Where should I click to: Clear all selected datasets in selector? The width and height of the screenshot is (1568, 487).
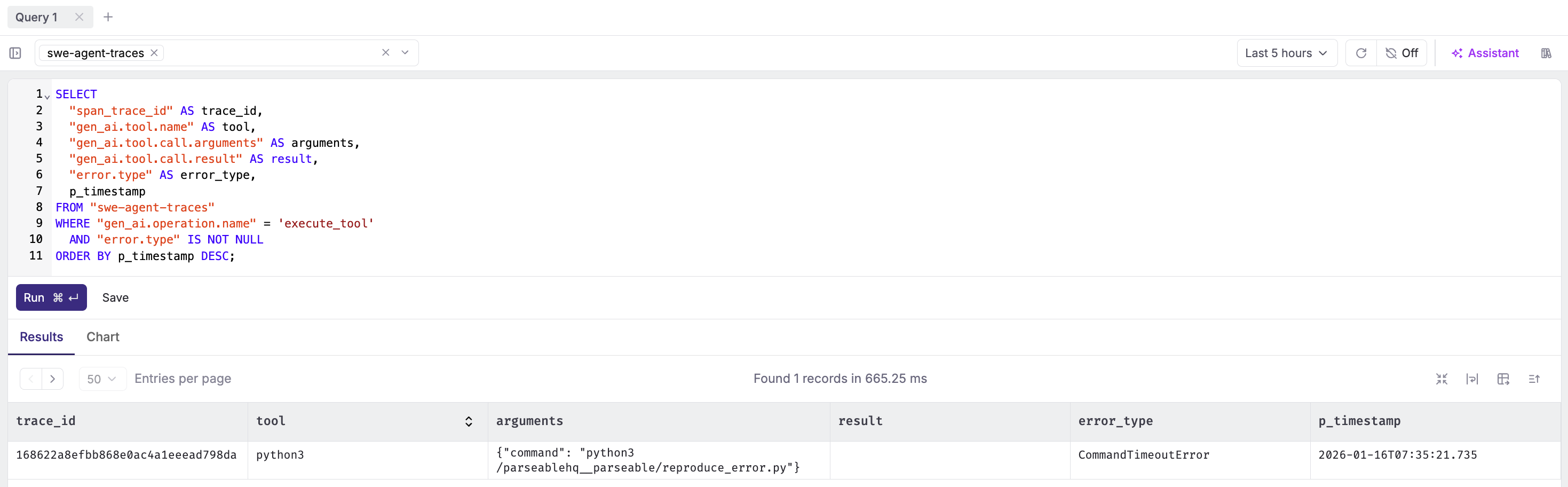point(385,53)
